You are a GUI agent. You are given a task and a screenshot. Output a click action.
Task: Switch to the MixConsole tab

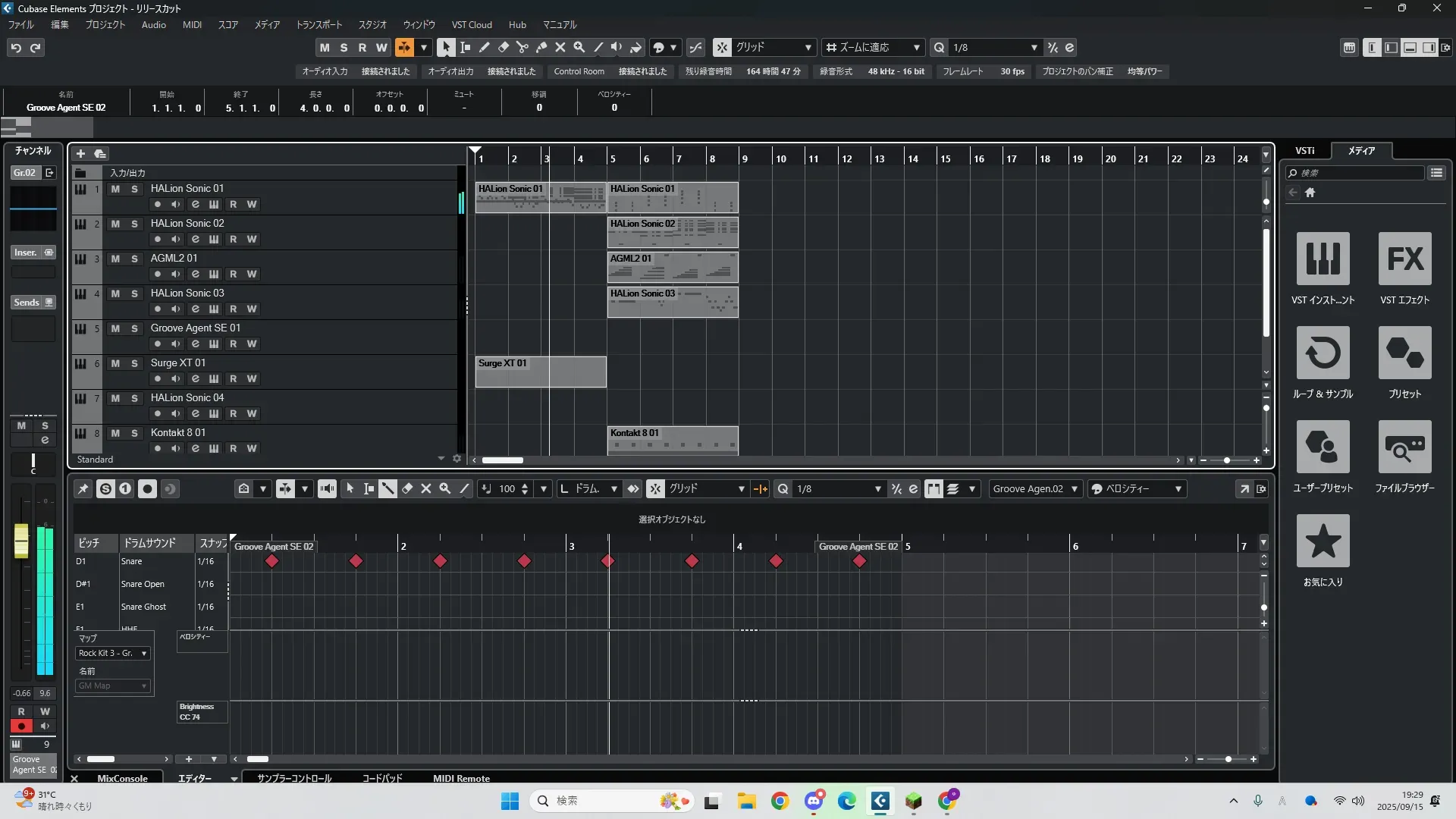pos(122,778)
